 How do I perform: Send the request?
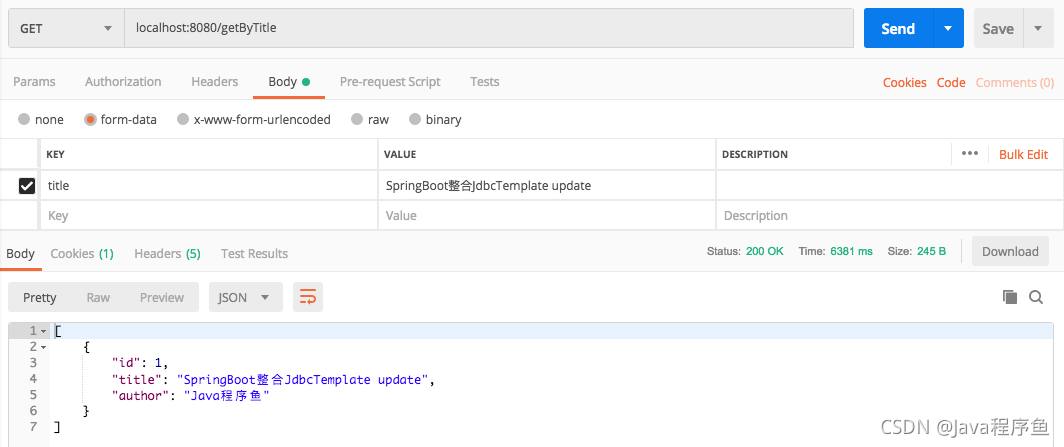898,28
